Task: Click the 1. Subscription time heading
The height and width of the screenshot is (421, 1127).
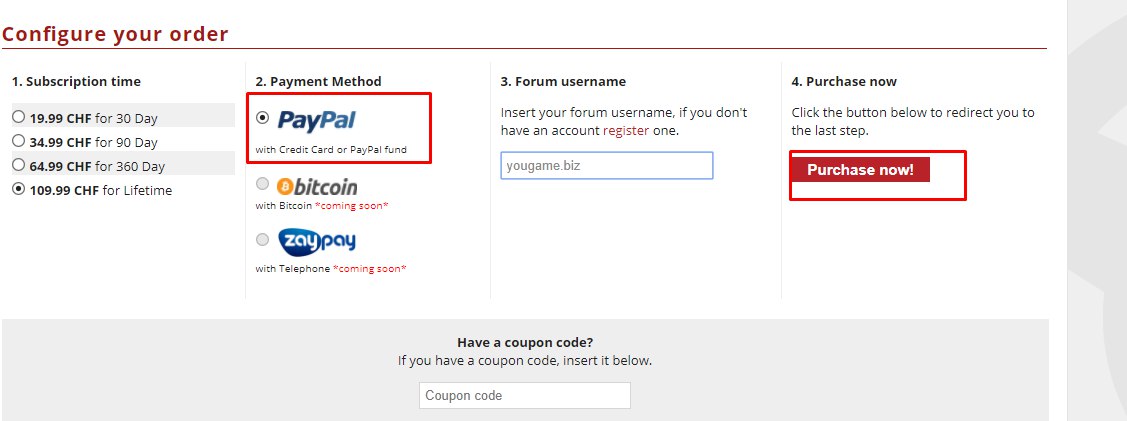Action: 76,81
